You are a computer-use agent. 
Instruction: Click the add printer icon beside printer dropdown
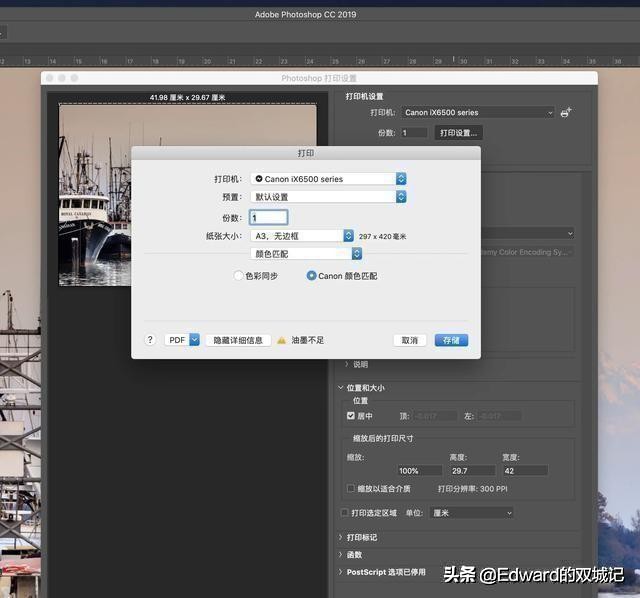(x=567, y=113)
